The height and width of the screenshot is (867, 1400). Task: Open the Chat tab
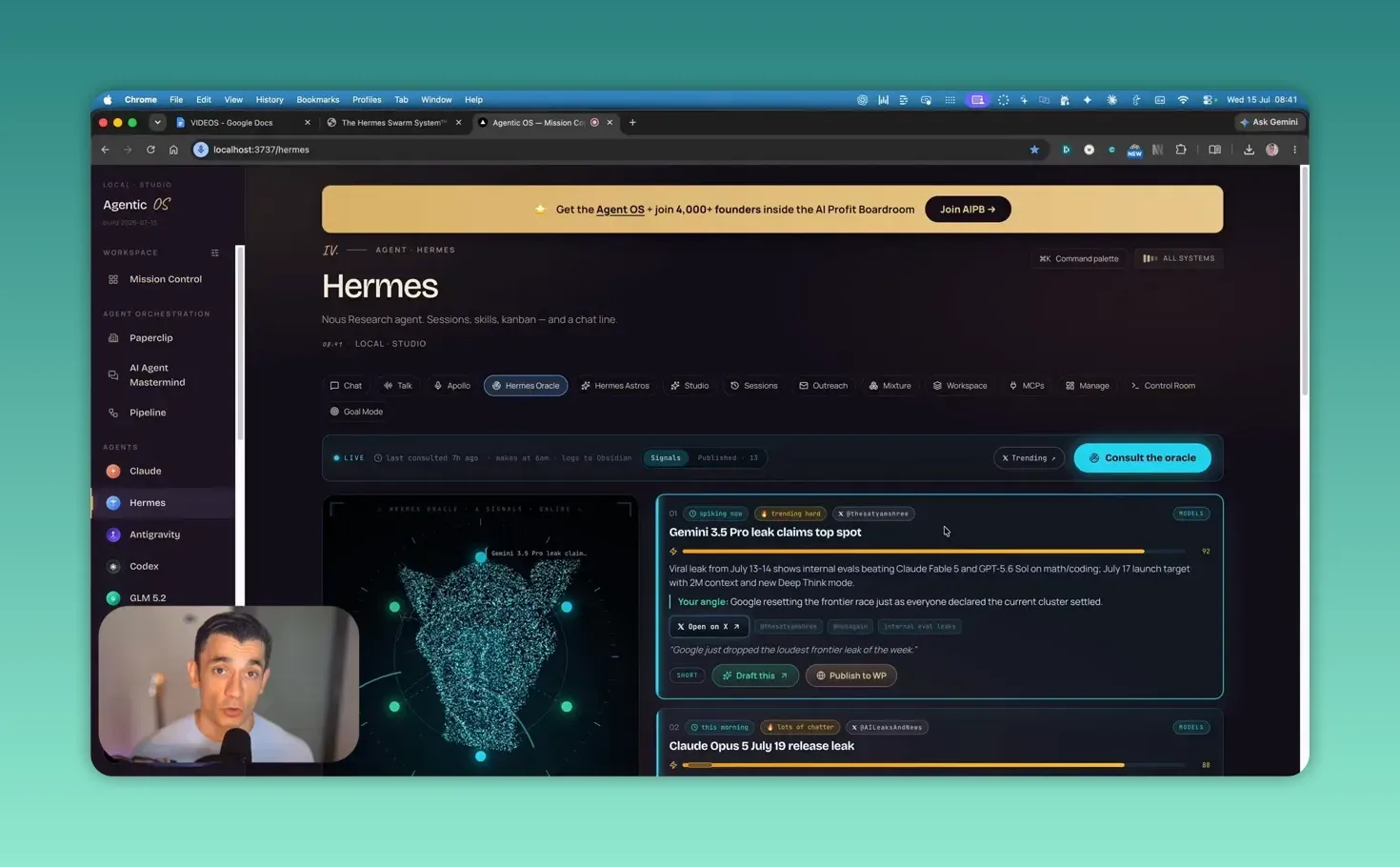[x=346, y=386]
